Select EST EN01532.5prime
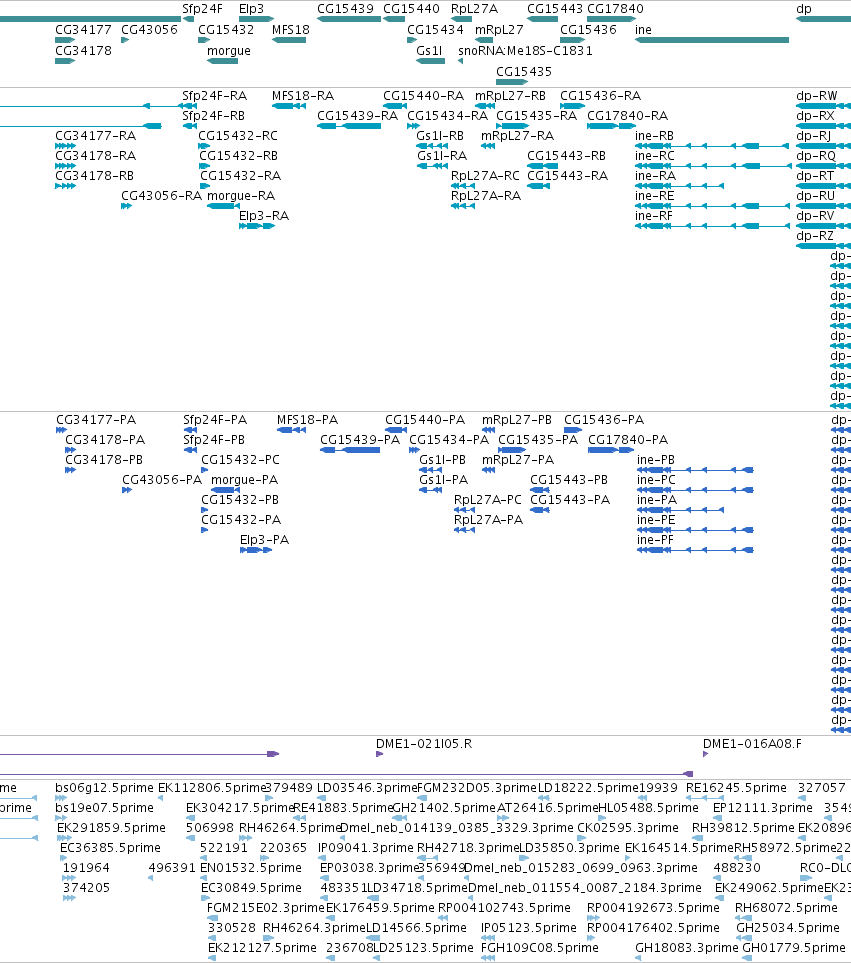 252,868
